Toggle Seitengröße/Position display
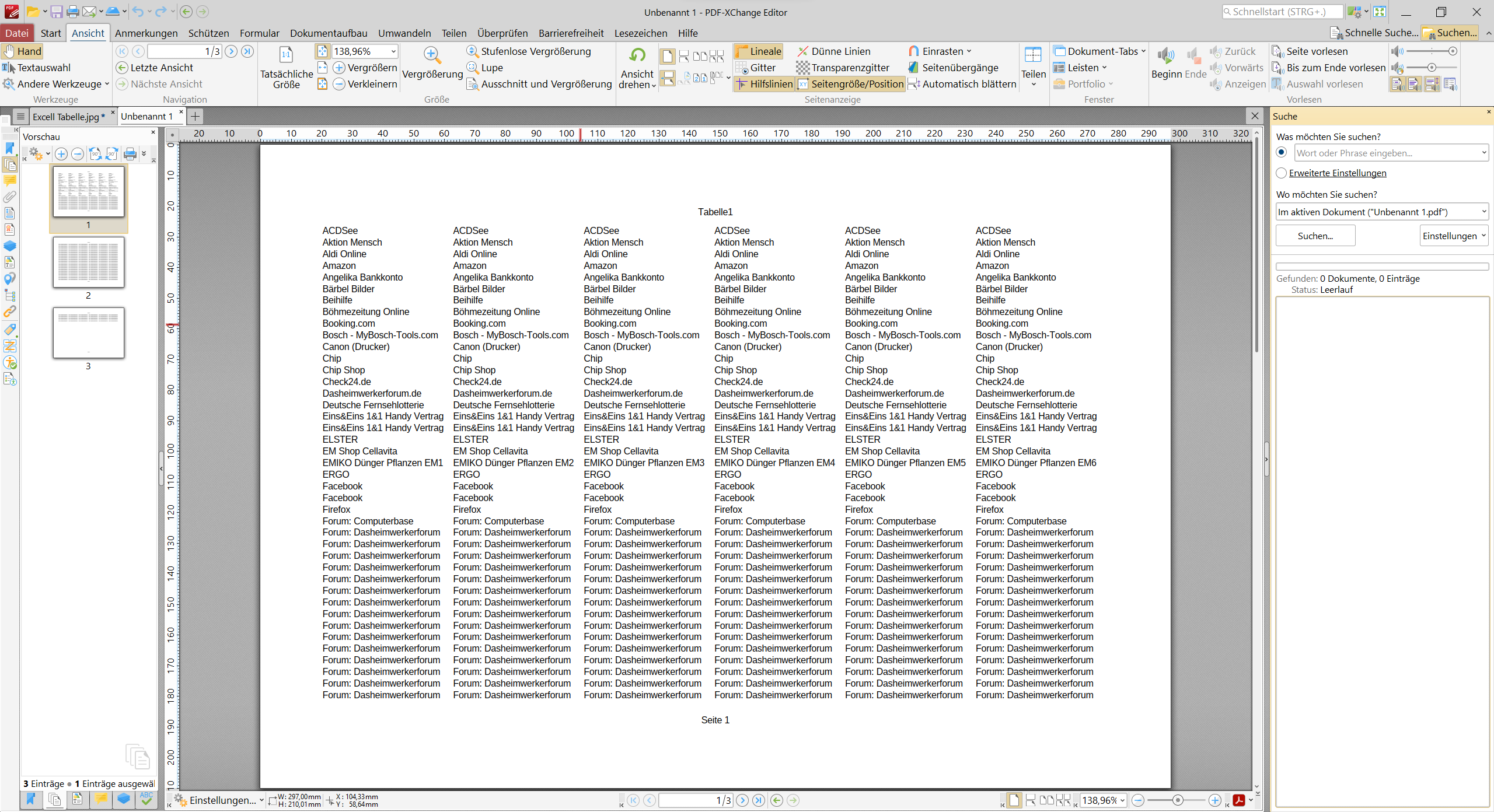1494x812 pixels. coord(850,84)
